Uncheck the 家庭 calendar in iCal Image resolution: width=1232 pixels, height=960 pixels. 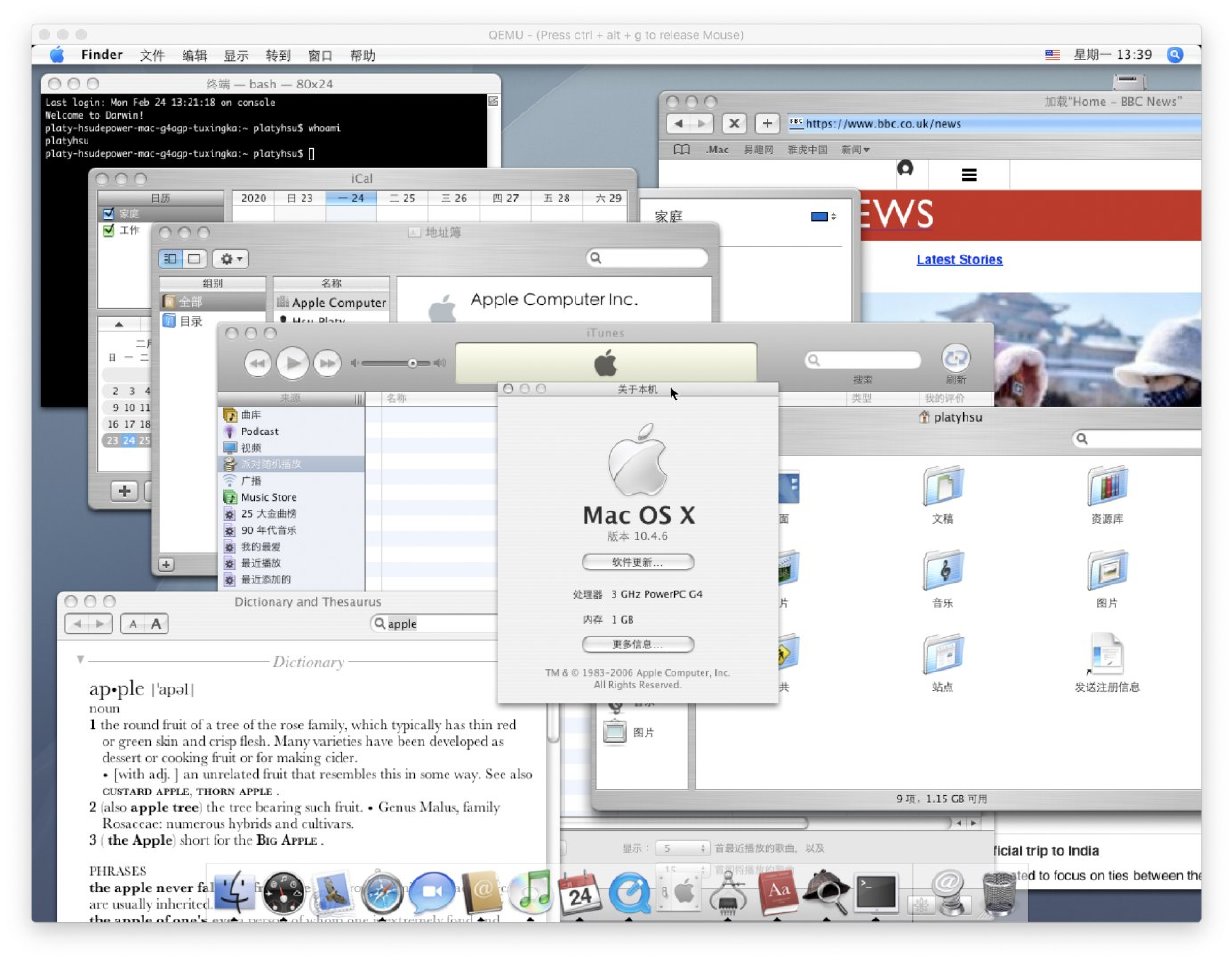pyautogui.click(x=109, y=214)
